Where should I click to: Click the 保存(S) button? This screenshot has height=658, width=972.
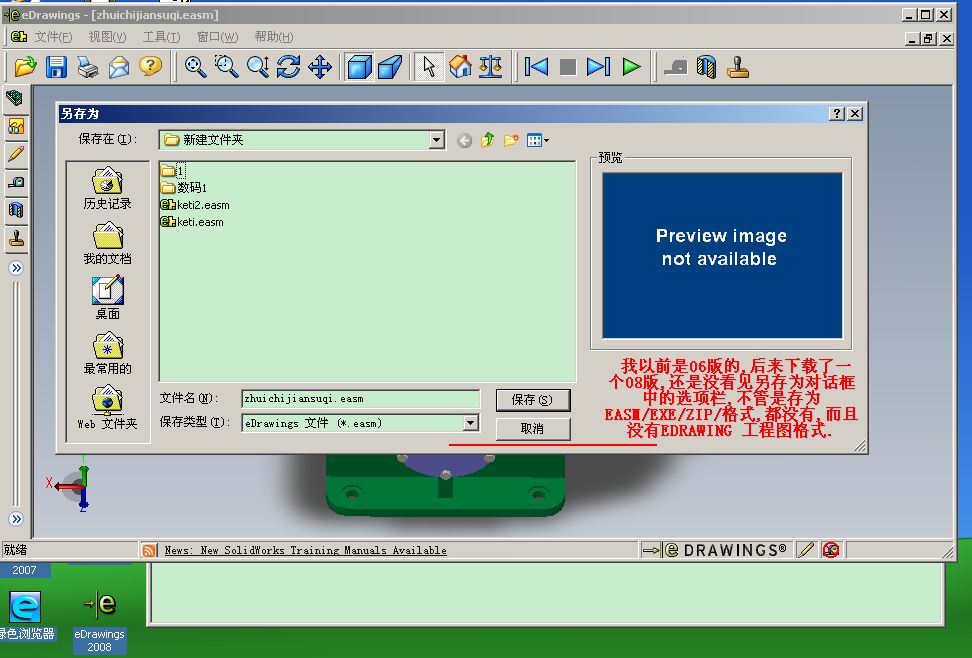pos(532,400)
